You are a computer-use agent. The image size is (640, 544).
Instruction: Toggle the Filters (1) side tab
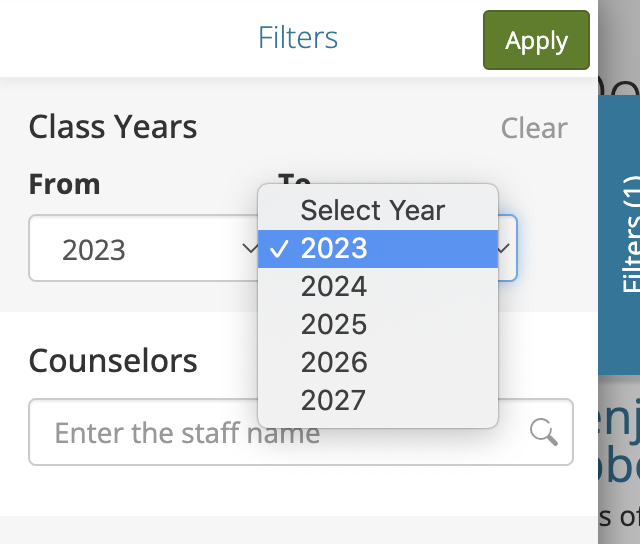[619, 235]
